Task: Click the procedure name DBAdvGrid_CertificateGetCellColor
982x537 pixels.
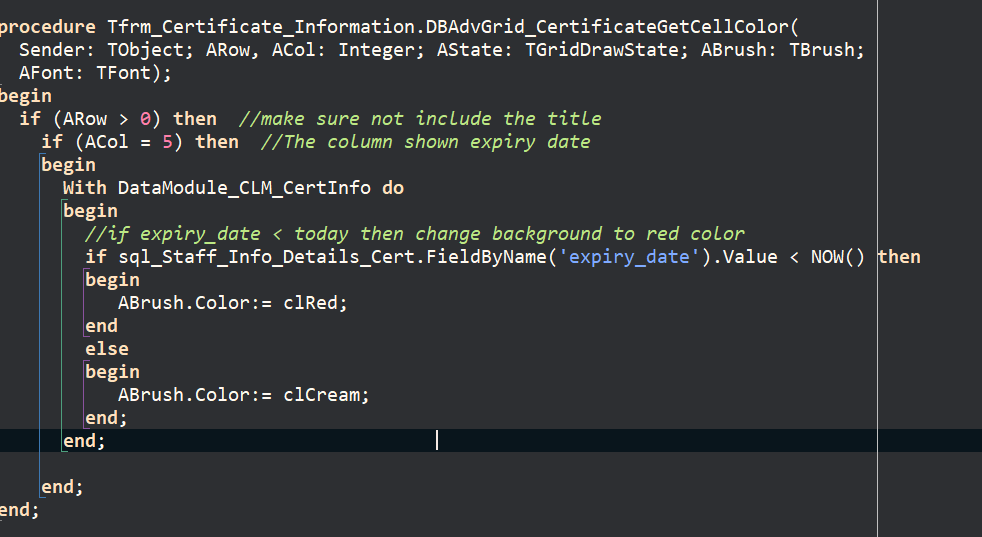Action: point(607,27)
